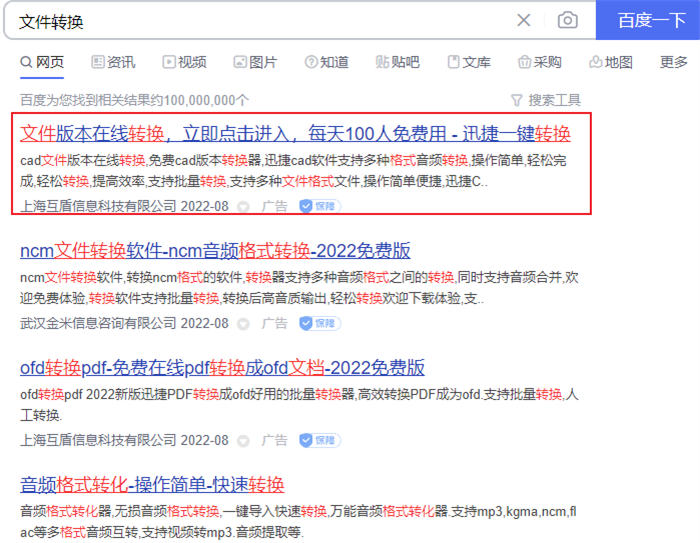This screenshot has height=543, width=700.
Task: Switch to the 视频 tab
Action: click(184, 62)
